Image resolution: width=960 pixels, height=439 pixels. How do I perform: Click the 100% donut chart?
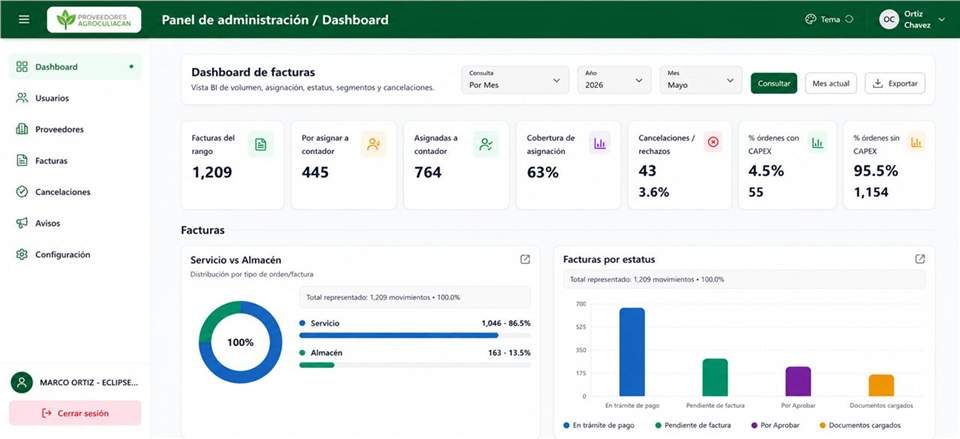click(241, 342)
